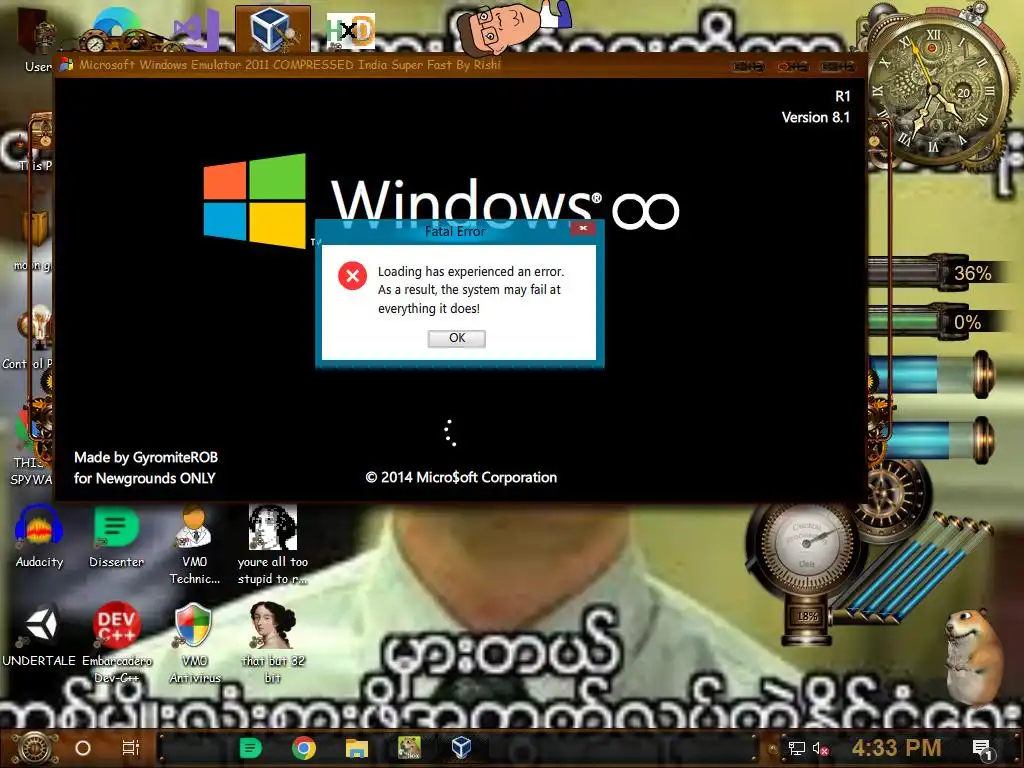This screenshot has height=768, width=1024.
Task: Click the red error icon in dialog
Action: click(353, 276)
